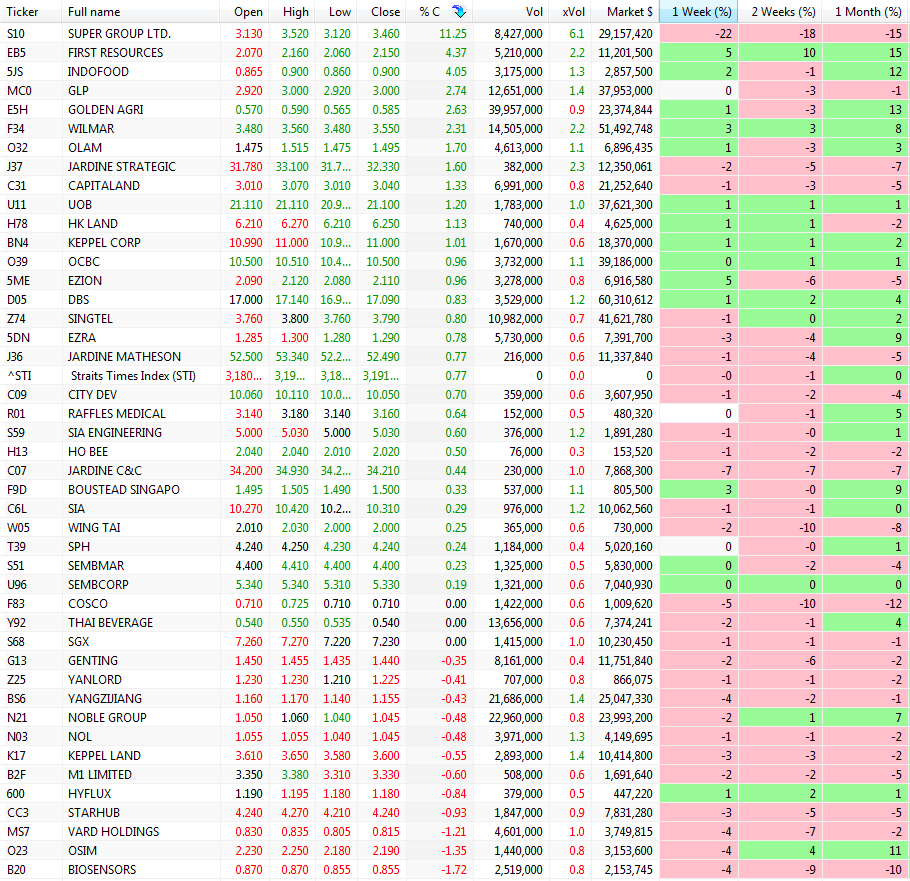Select ticker Z74 for SINGTEL
Image resolution: width=910 pixels, height=881 pixels.
16,319
